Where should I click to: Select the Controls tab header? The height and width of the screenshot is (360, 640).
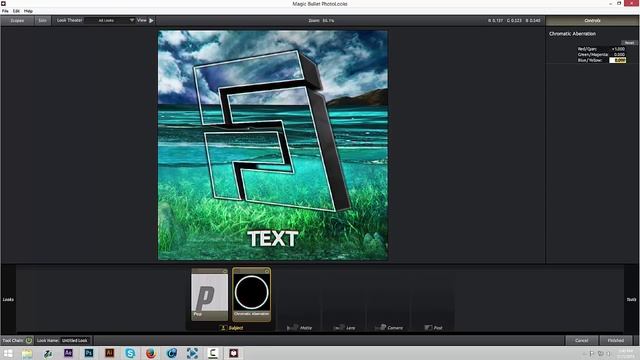pyautogui.click(x=592, y=20)
